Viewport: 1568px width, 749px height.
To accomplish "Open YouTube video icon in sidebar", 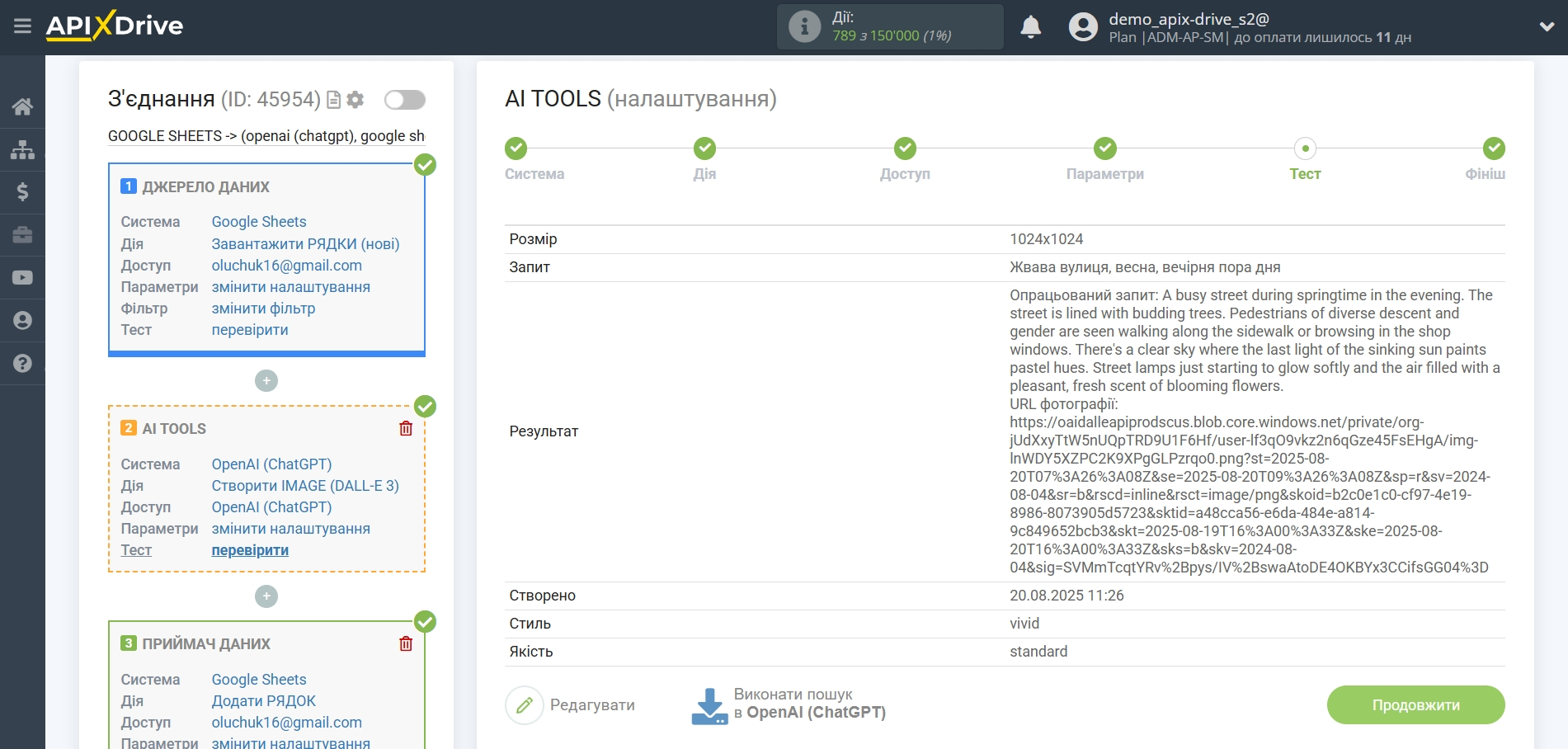I will (22, 278).
